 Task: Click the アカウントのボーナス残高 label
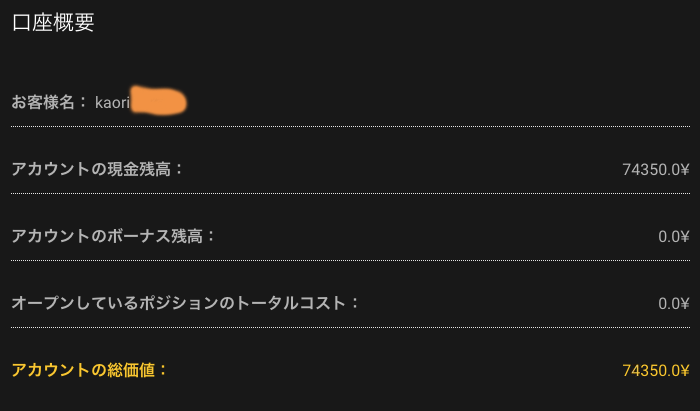coord(113,236)
